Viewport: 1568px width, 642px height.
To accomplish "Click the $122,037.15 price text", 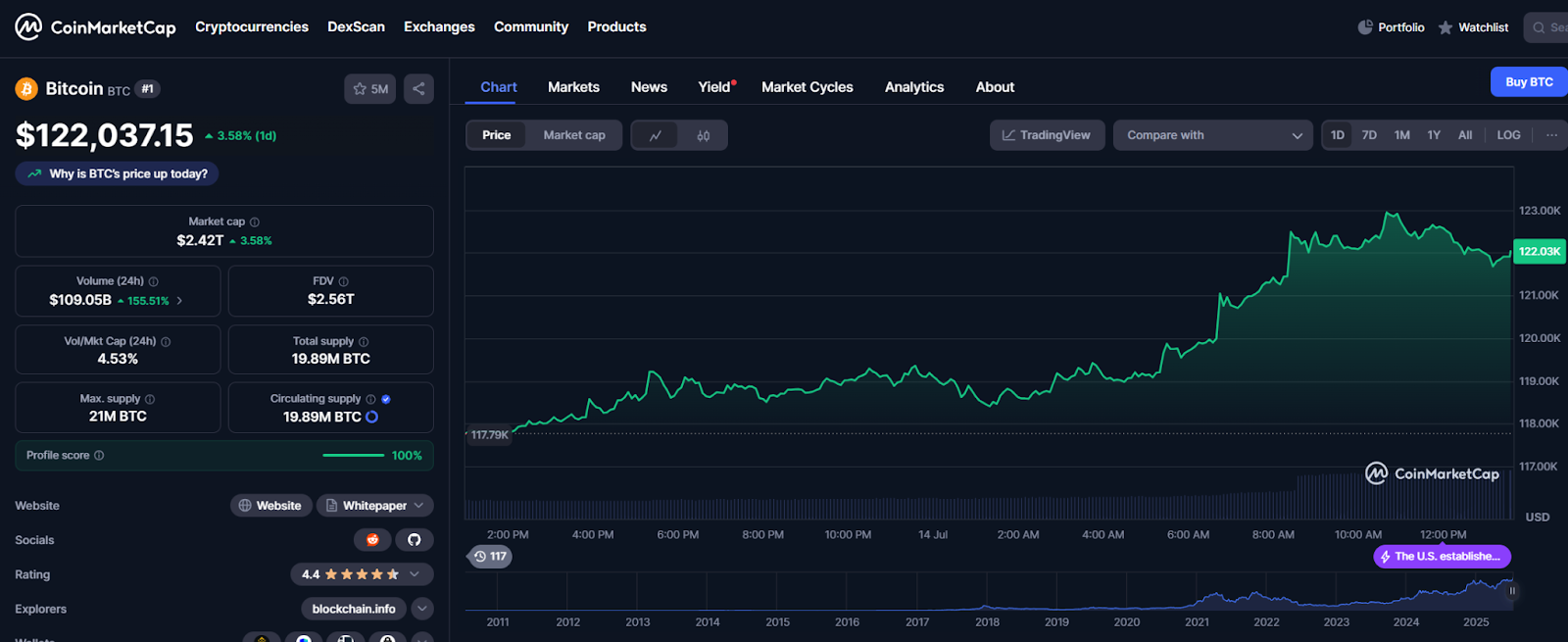I will [x=105, y=135].
